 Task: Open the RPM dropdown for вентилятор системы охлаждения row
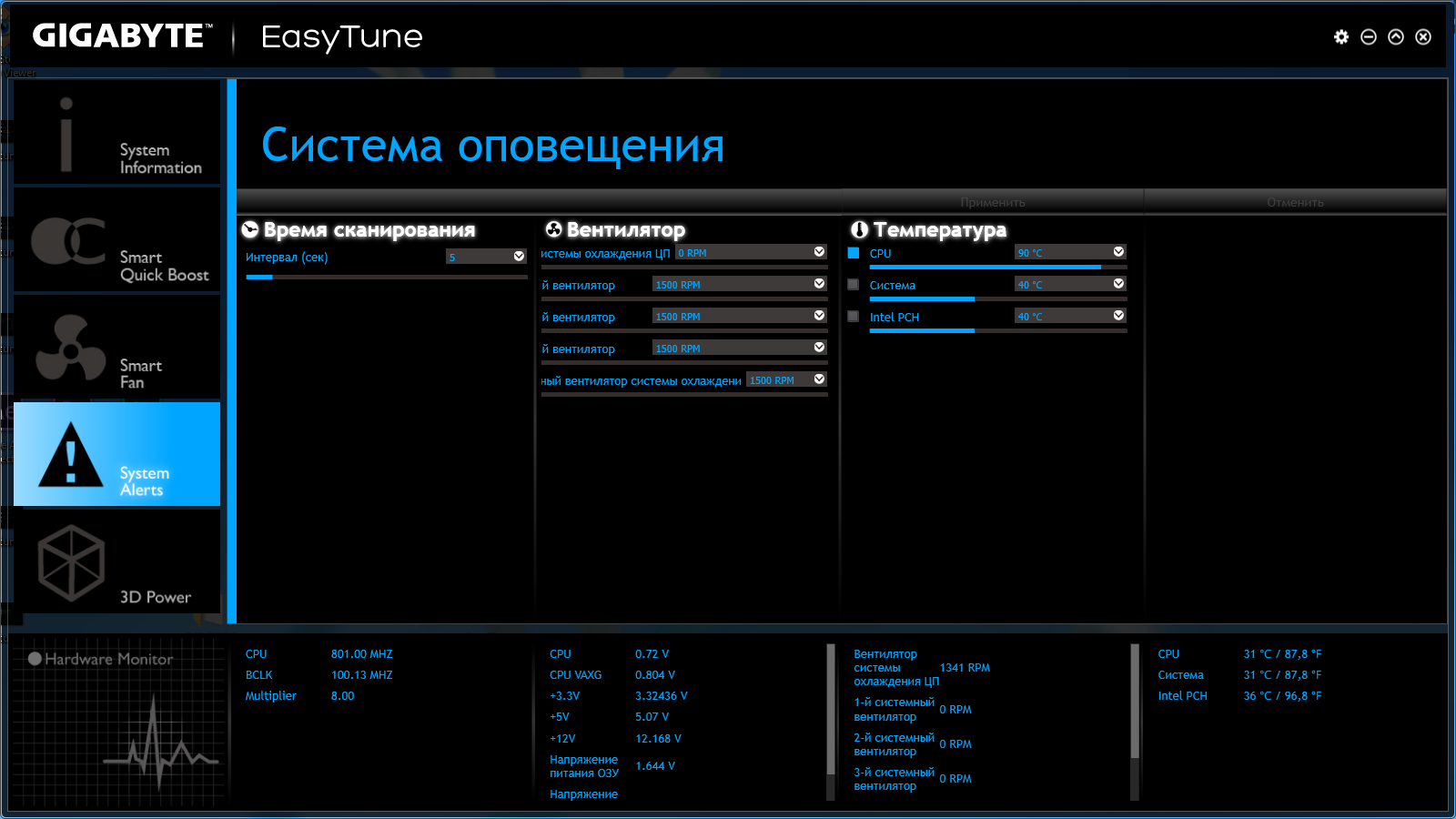[x=787, y=379]
